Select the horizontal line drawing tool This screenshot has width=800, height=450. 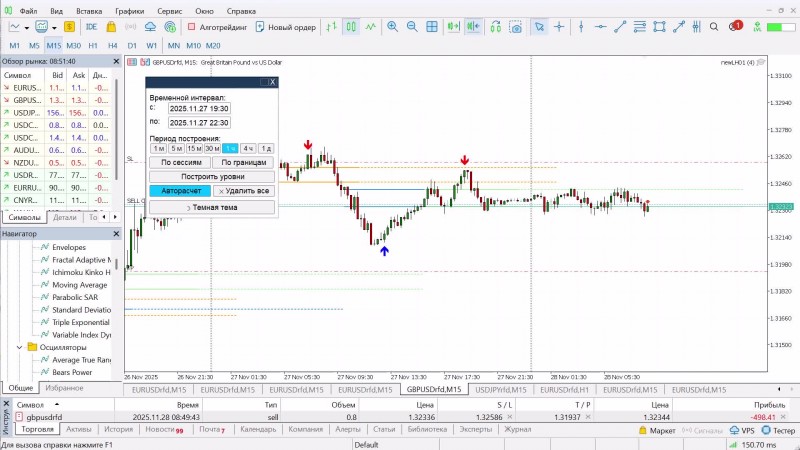(x=601, y=27)
